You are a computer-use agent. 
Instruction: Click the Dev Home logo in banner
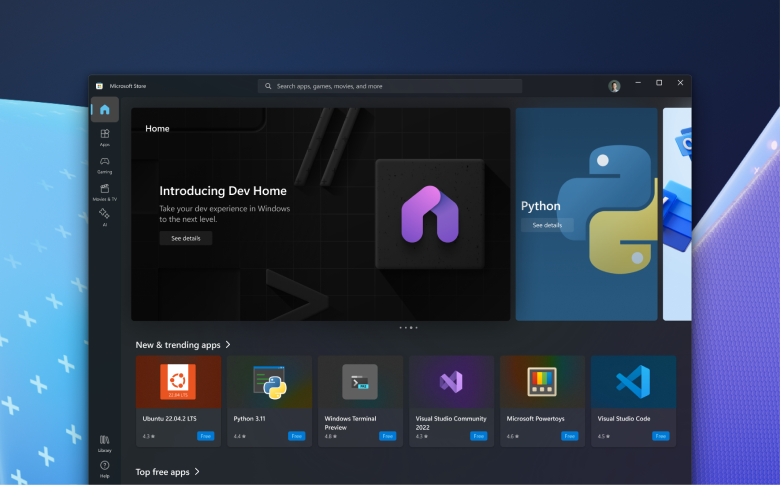click(430, 214)
